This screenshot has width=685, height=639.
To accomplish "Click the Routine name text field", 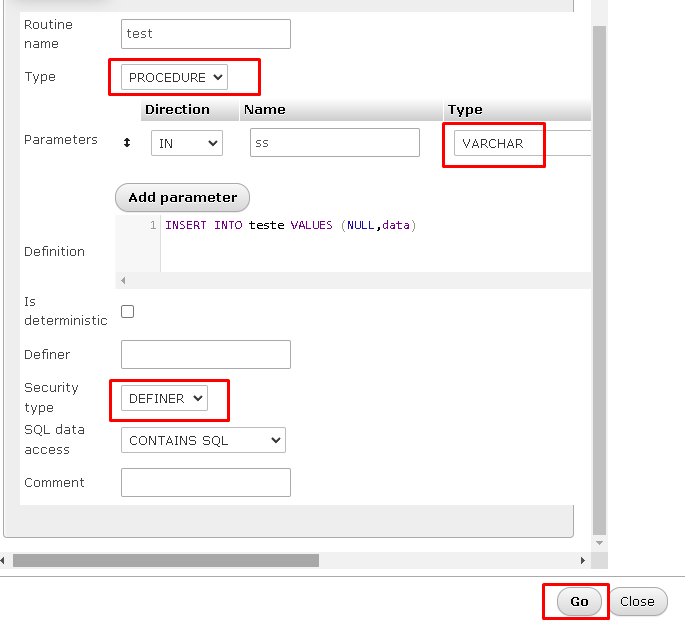I will pyautogui.click(x=205, y=34).
